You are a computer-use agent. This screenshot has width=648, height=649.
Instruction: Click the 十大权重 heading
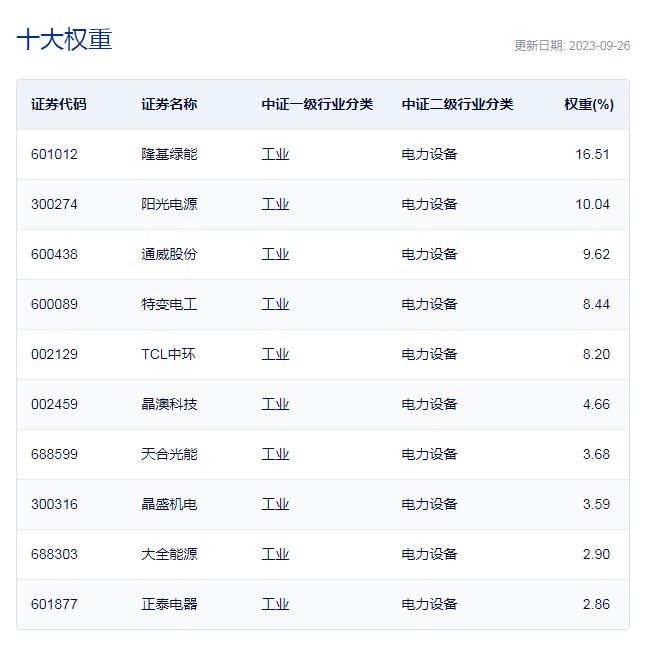65,40
